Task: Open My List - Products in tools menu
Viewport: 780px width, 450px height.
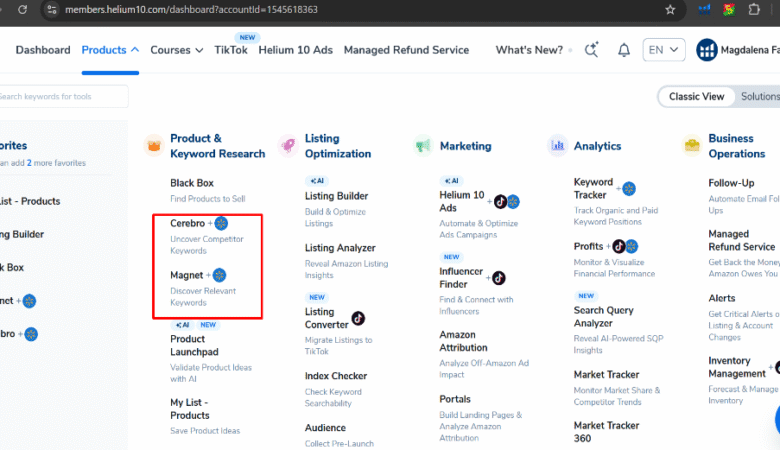Action: click(x=190, y=409)
